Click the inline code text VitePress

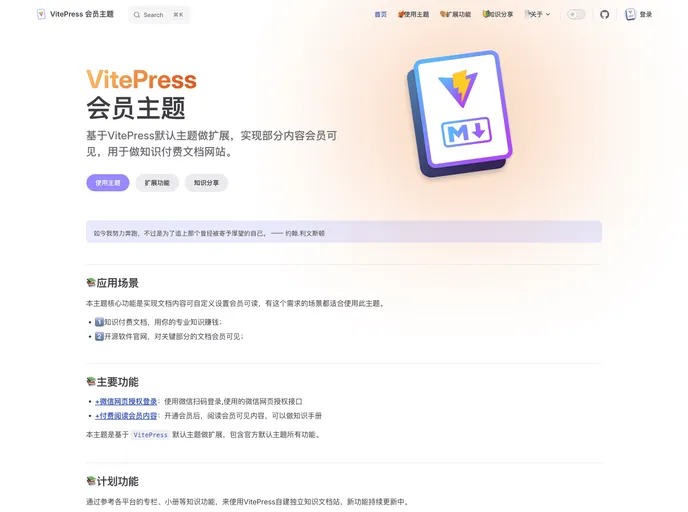150,435
